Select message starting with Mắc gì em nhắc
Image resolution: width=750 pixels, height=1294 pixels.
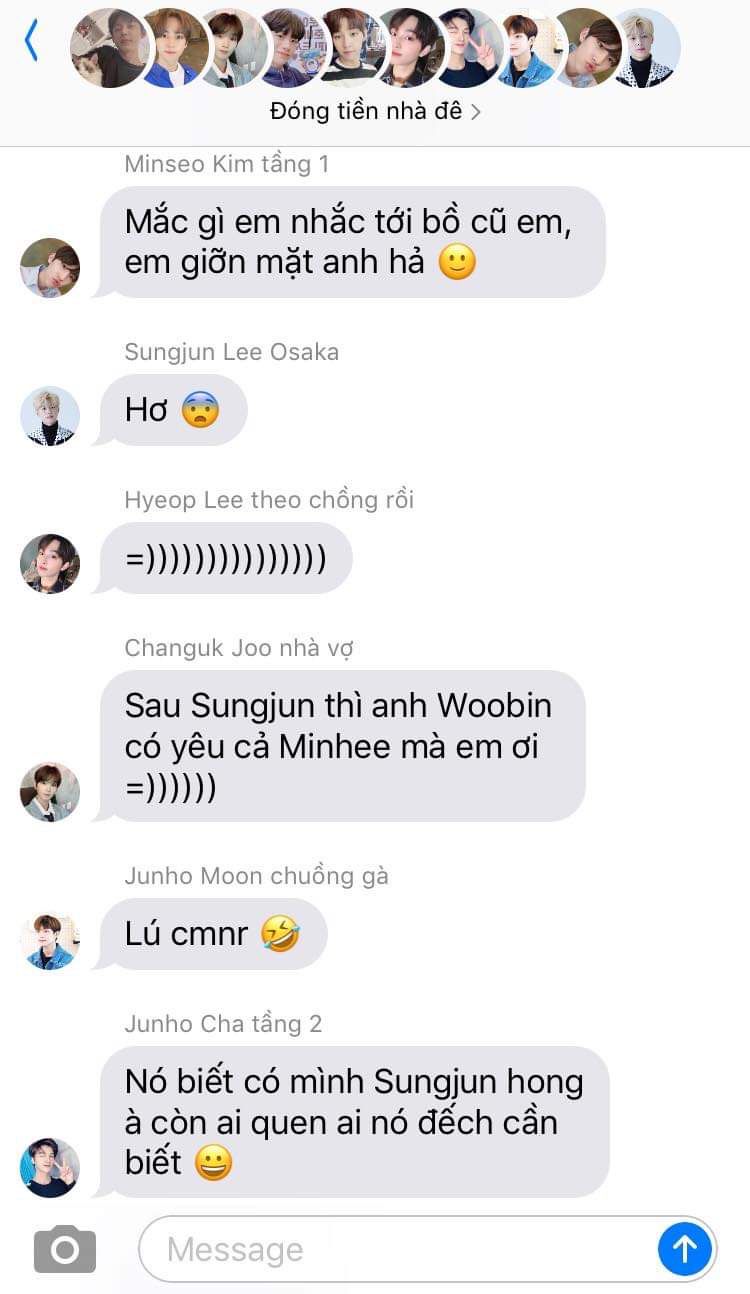coord(350,242)
